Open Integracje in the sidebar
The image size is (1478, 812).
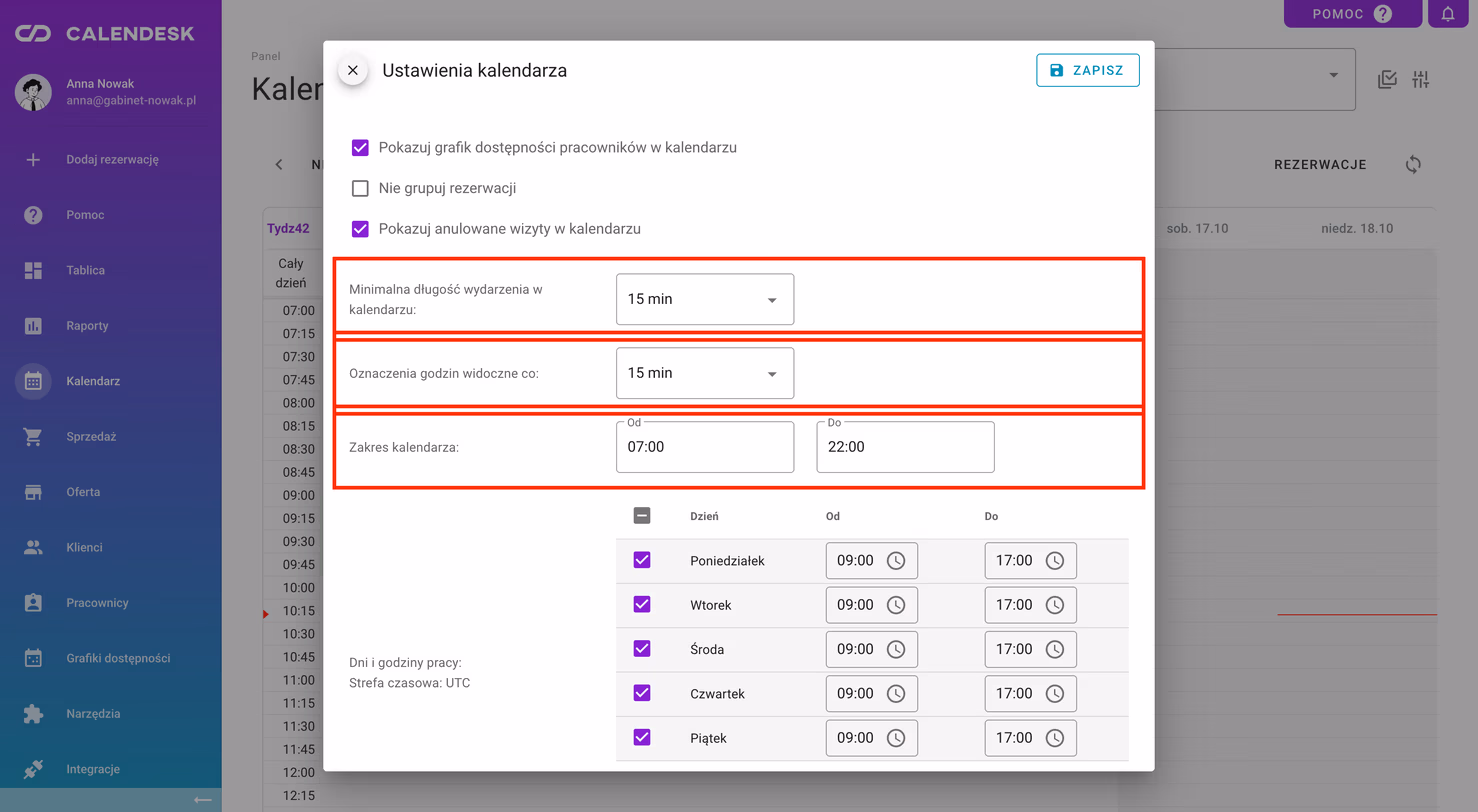[111, 769]
